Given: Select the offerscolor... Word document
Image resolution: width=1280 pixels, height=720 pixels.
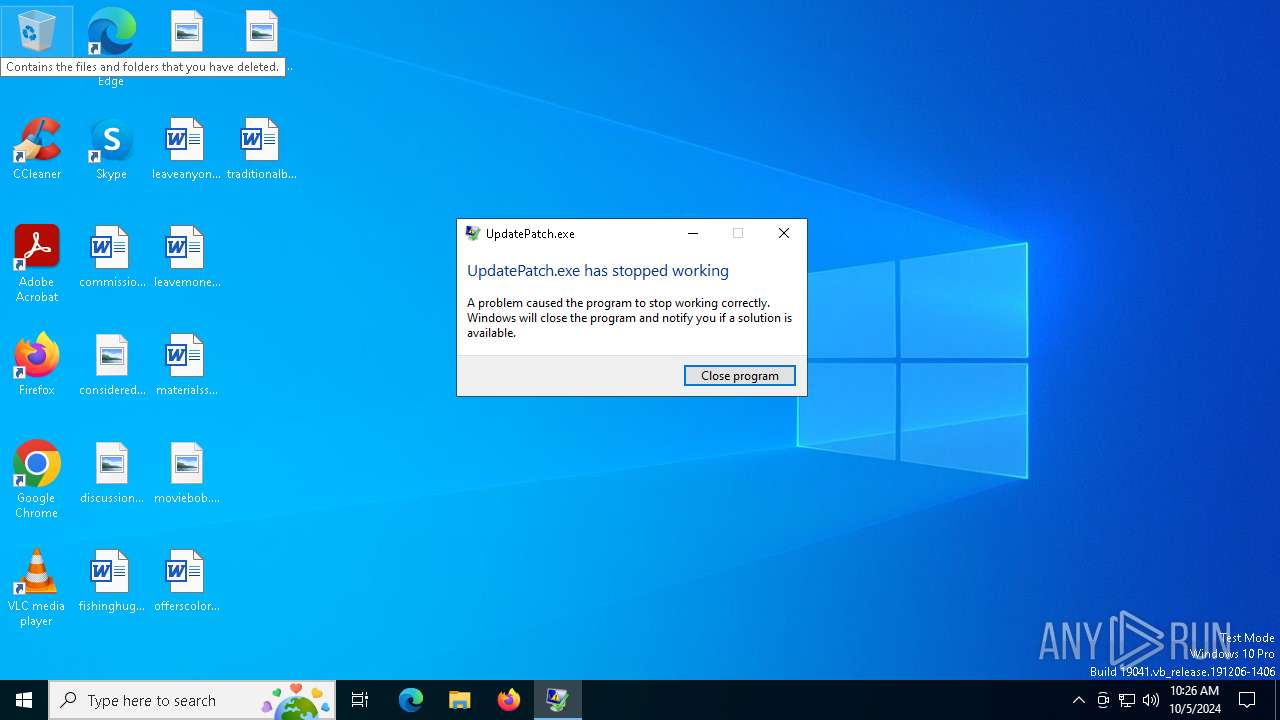Looking at the screenshot, I should [186, 581].
